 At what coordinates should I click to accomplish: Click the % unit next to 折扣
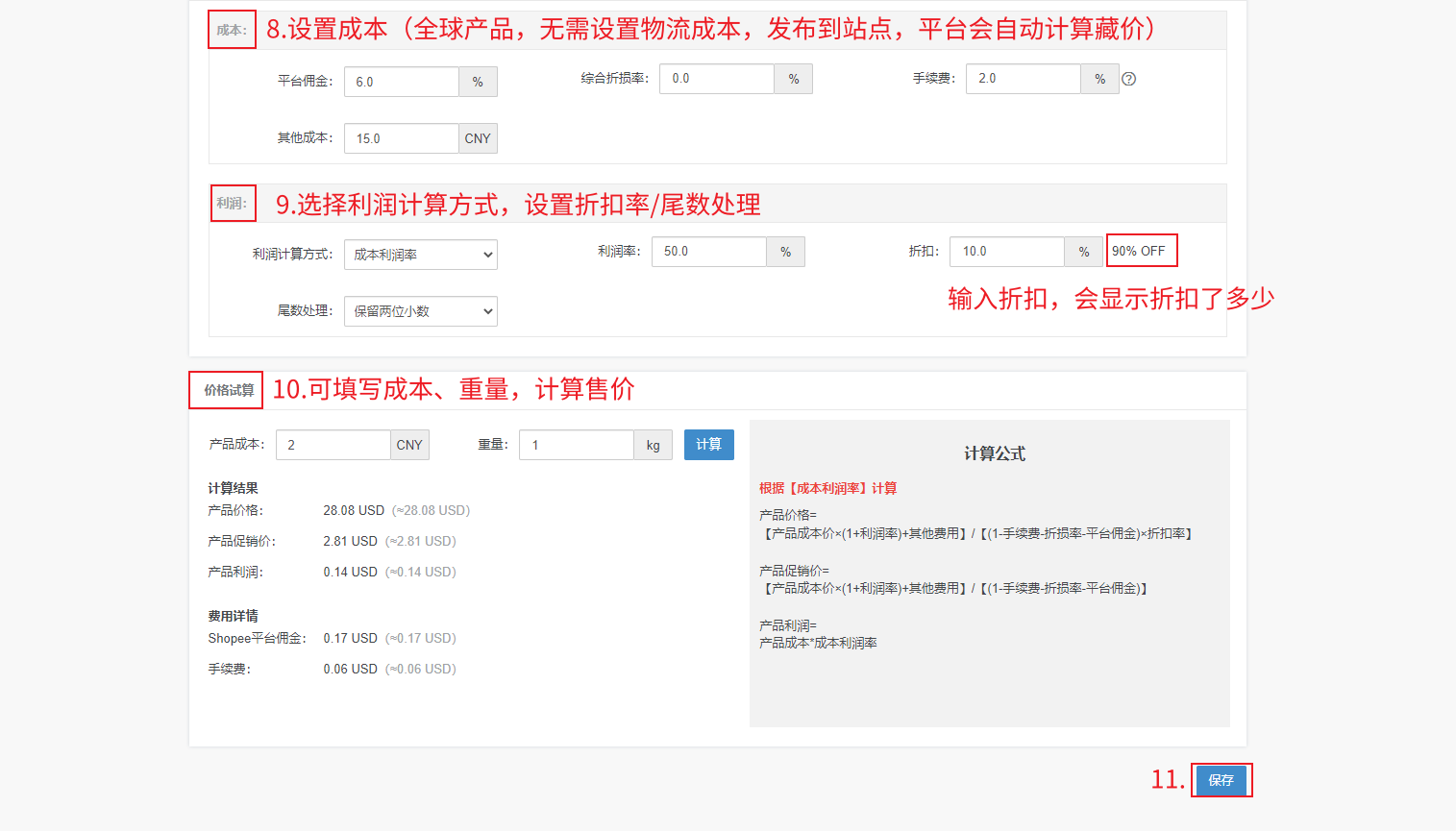(1084, 252)
